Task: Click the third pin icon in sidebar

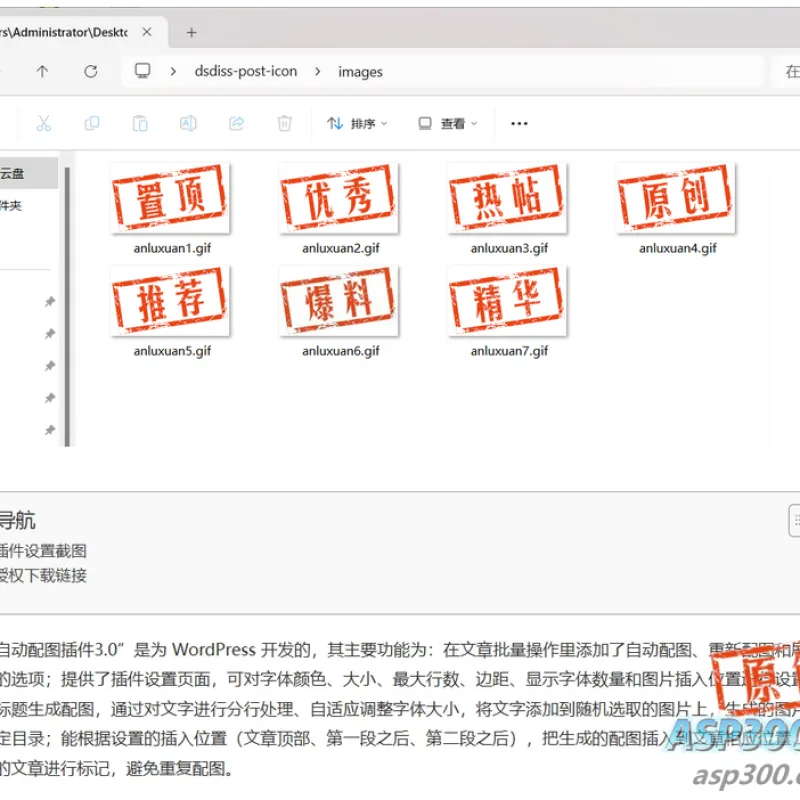Action: (49, 366)
